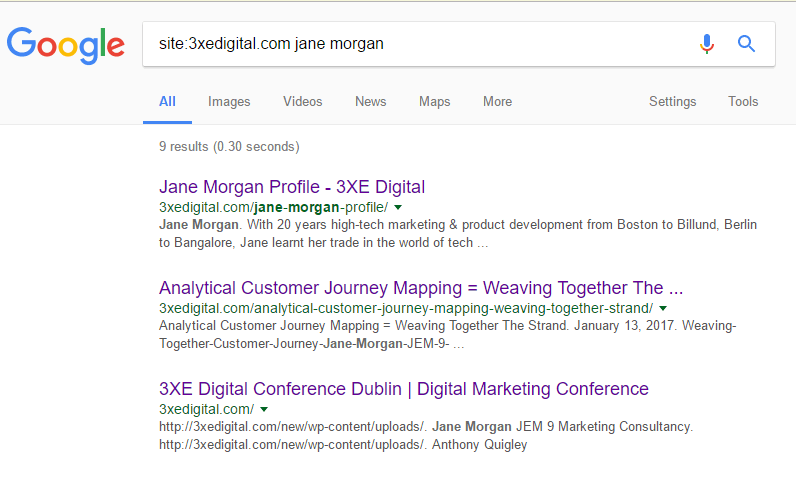Select the All results tab

pos(167,101)
